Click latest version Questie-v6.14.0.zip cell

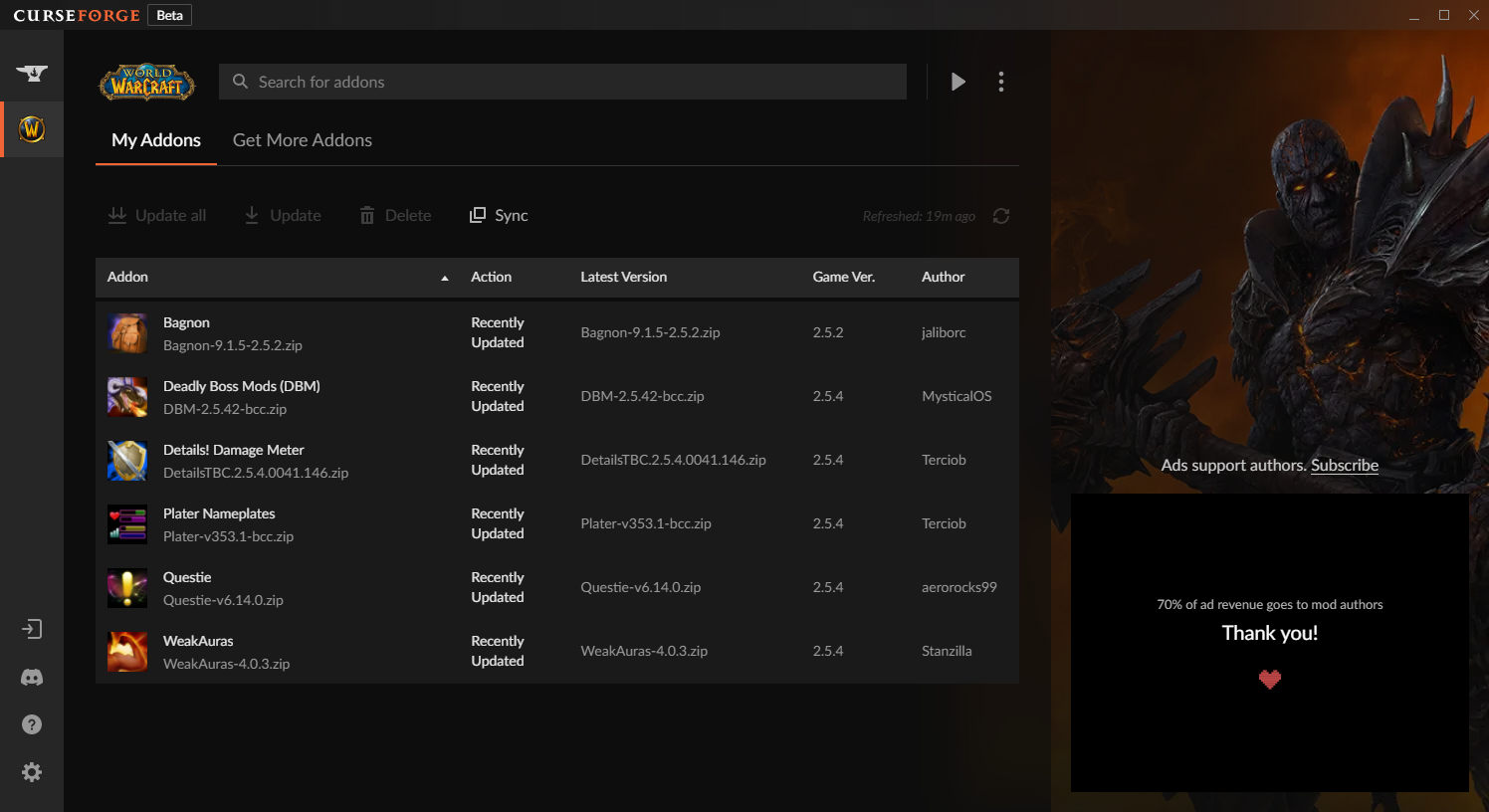click(641, 587)
